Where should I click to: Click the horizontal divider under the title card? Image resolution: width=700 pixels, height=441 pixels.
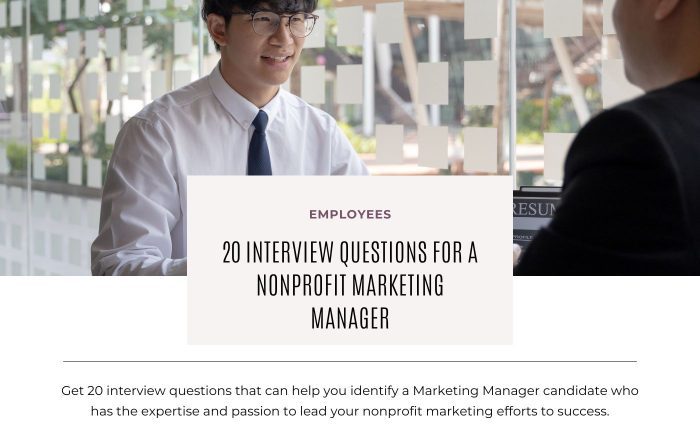pos(350,361)
